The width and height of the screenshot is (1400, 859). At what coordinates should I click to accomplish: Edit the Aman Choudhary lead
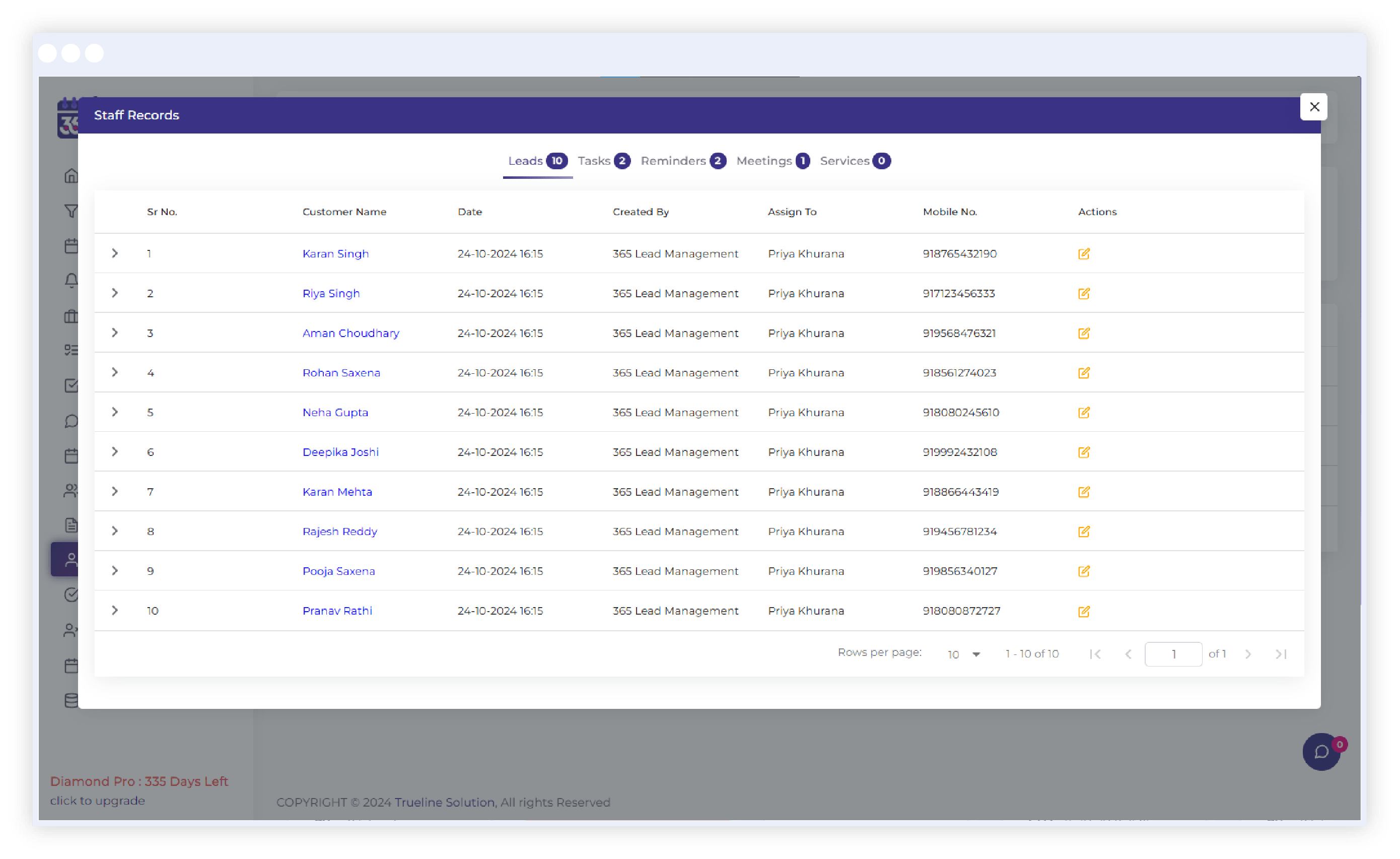[x=1084, y=333]
